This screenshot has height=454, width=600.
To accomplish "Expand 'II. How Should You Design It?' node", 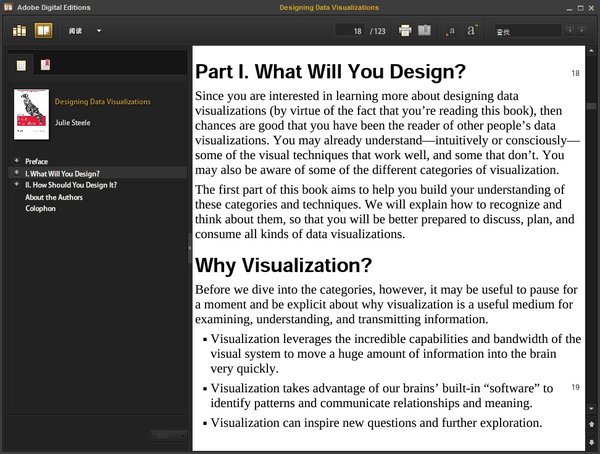I will point(16,185).
